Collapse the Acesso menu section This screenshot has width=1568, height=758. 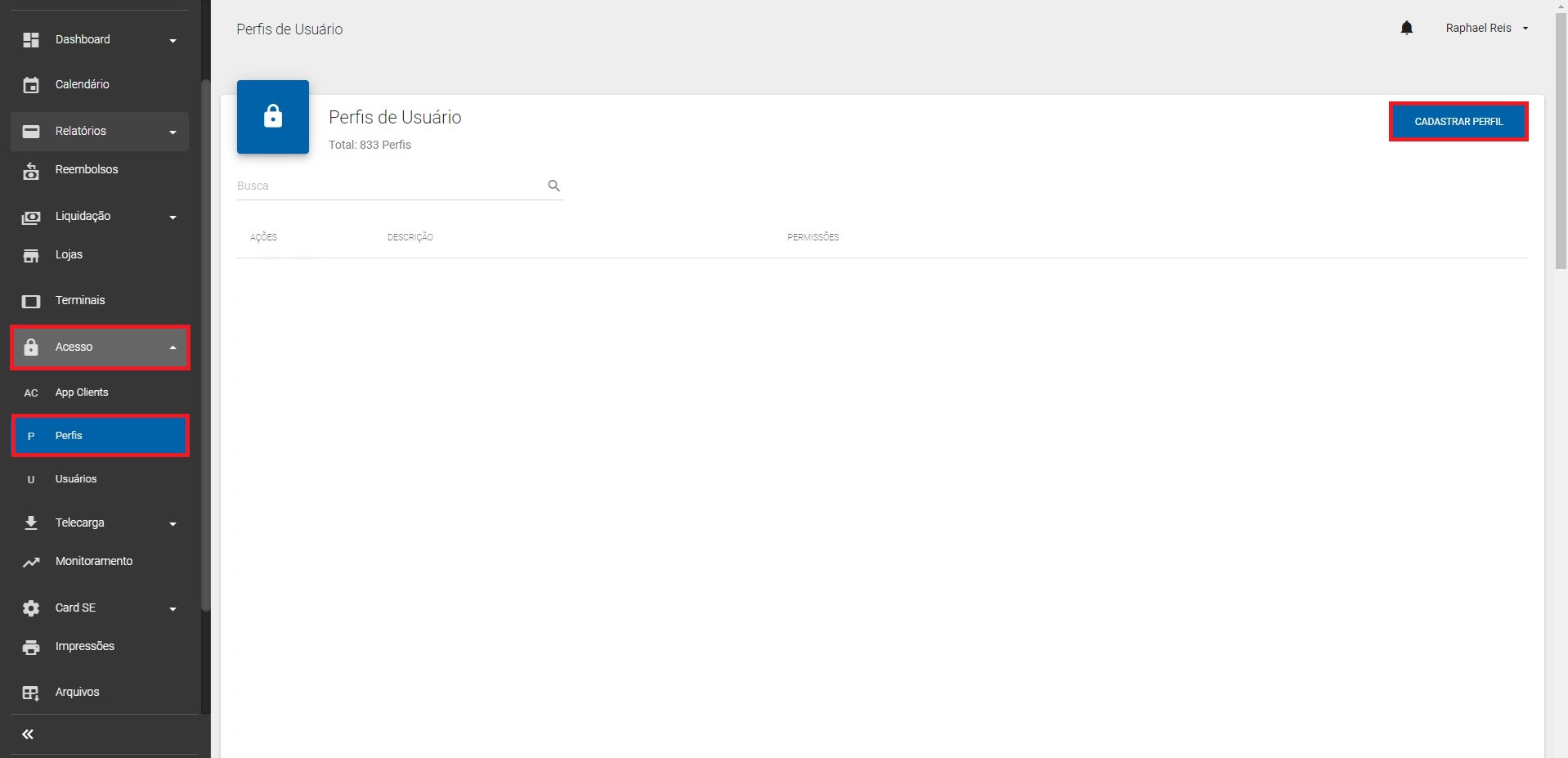click(x=172, y=348)
